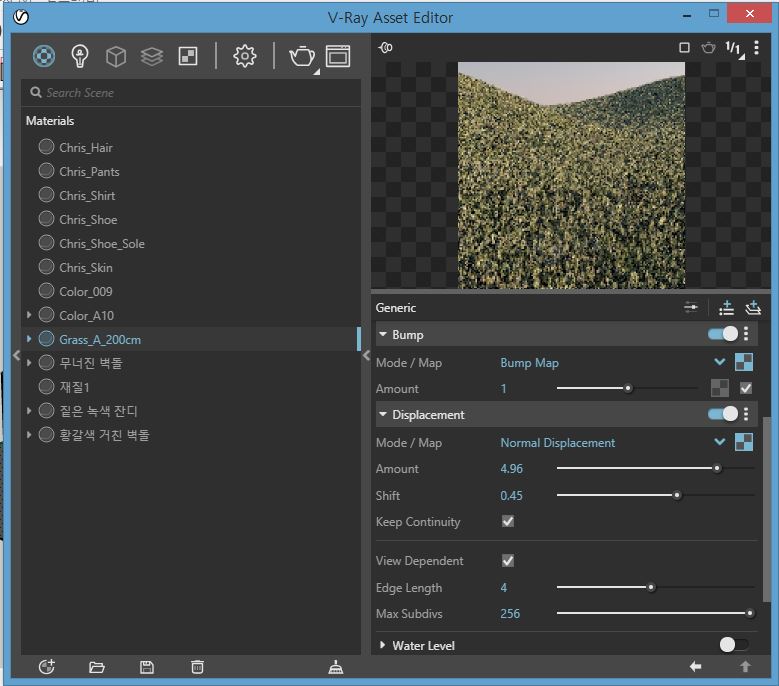Toggle the Bump section switch off
779x686 pixels.
pyautogui.click(x=723, y=334)
